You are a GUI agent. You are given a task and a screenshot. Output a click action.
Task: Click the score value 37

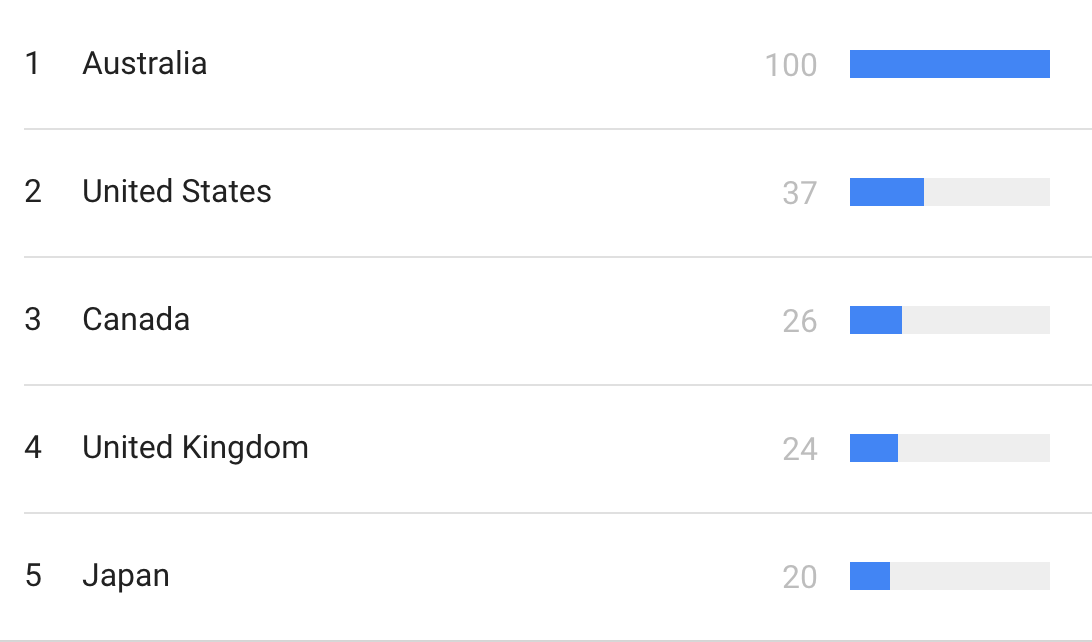tap(800, 194)
